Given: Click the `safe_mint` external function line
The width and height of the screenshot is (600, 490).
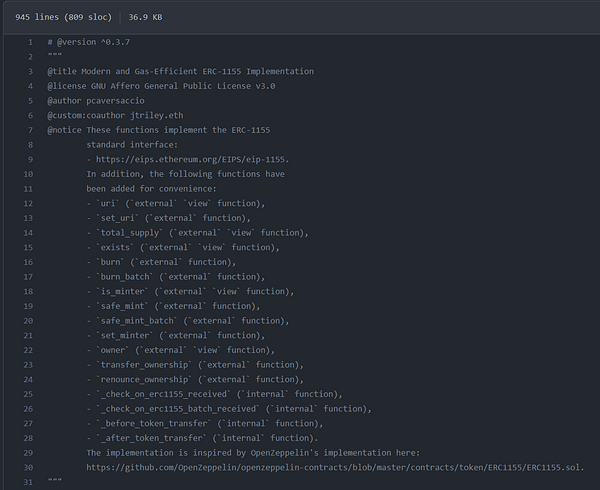Looking at the screenshot, I should (173, 306).
